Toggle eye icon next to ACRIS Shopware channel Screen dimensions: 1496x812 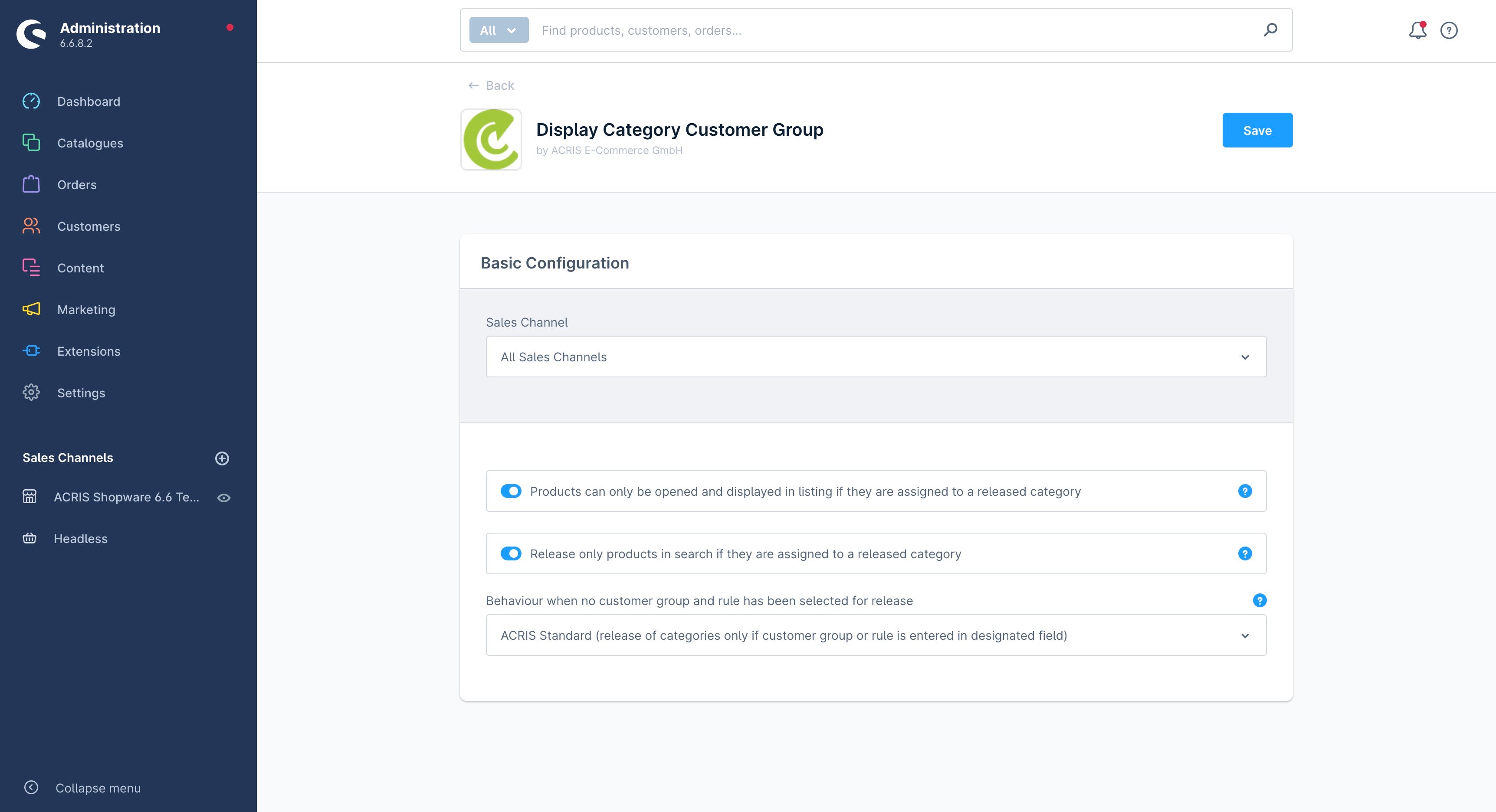pyautogui.click(x=223, y=498)
